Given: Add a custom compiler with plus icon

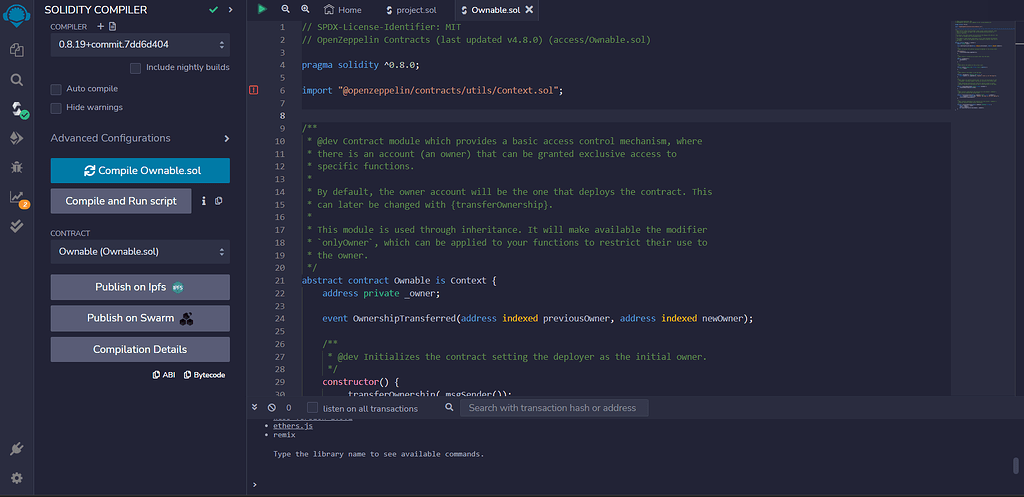Looking at the screenshot, I should pyautogui.click(x=101, y=26).
